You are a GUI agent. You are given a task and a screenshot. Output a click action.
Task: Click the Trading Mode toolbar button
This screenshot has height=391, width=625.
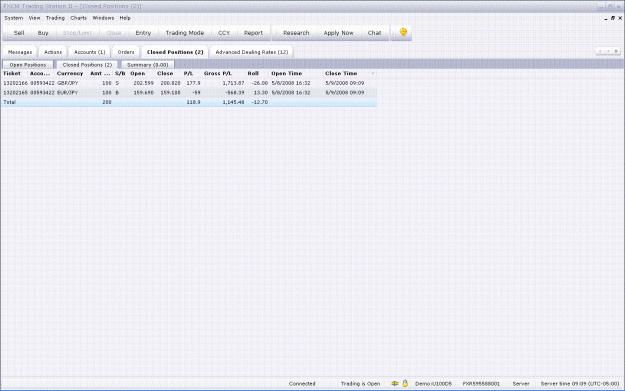185,33
